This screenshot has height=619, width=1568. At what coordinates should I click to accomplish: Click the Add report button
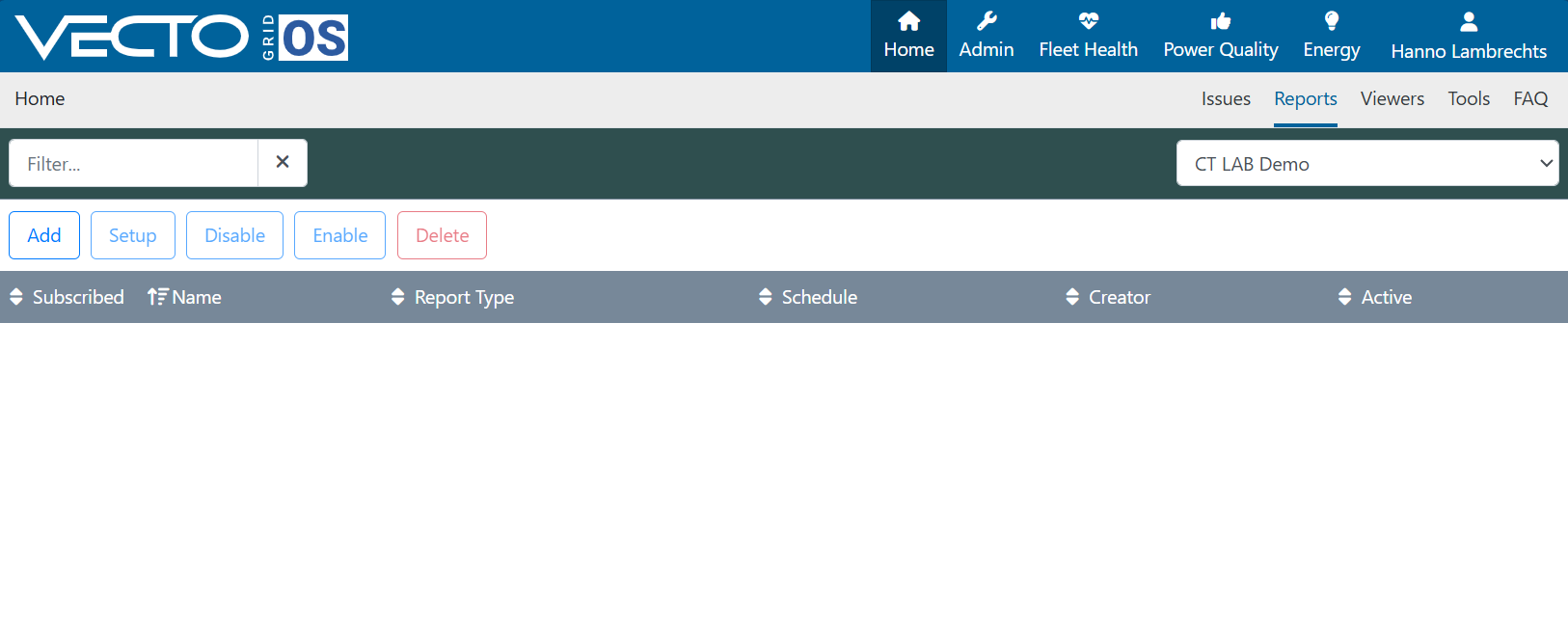(44, 235)
